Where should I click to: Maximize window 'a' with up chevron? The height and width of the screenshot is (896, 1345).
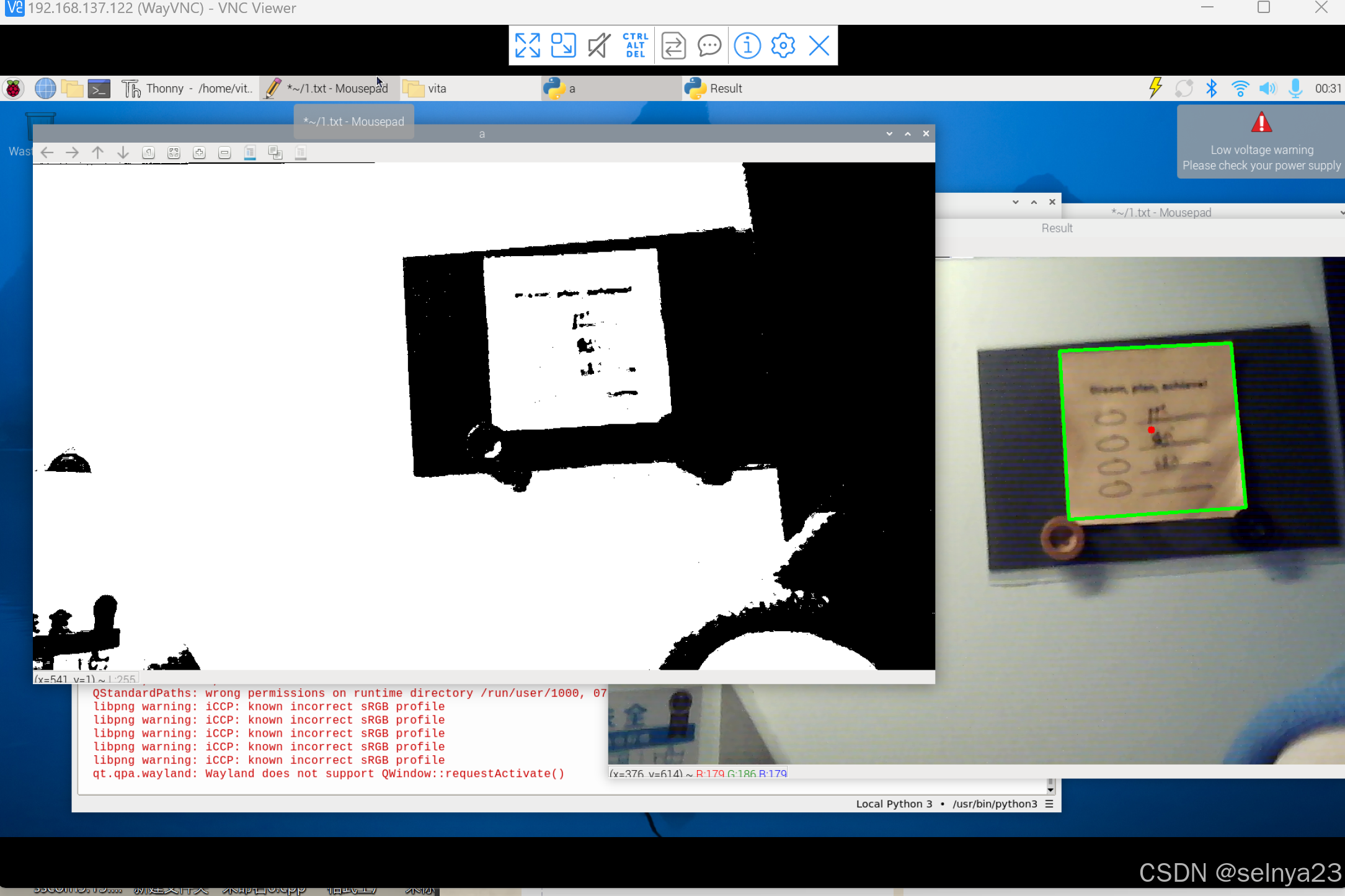coord(908,134)
